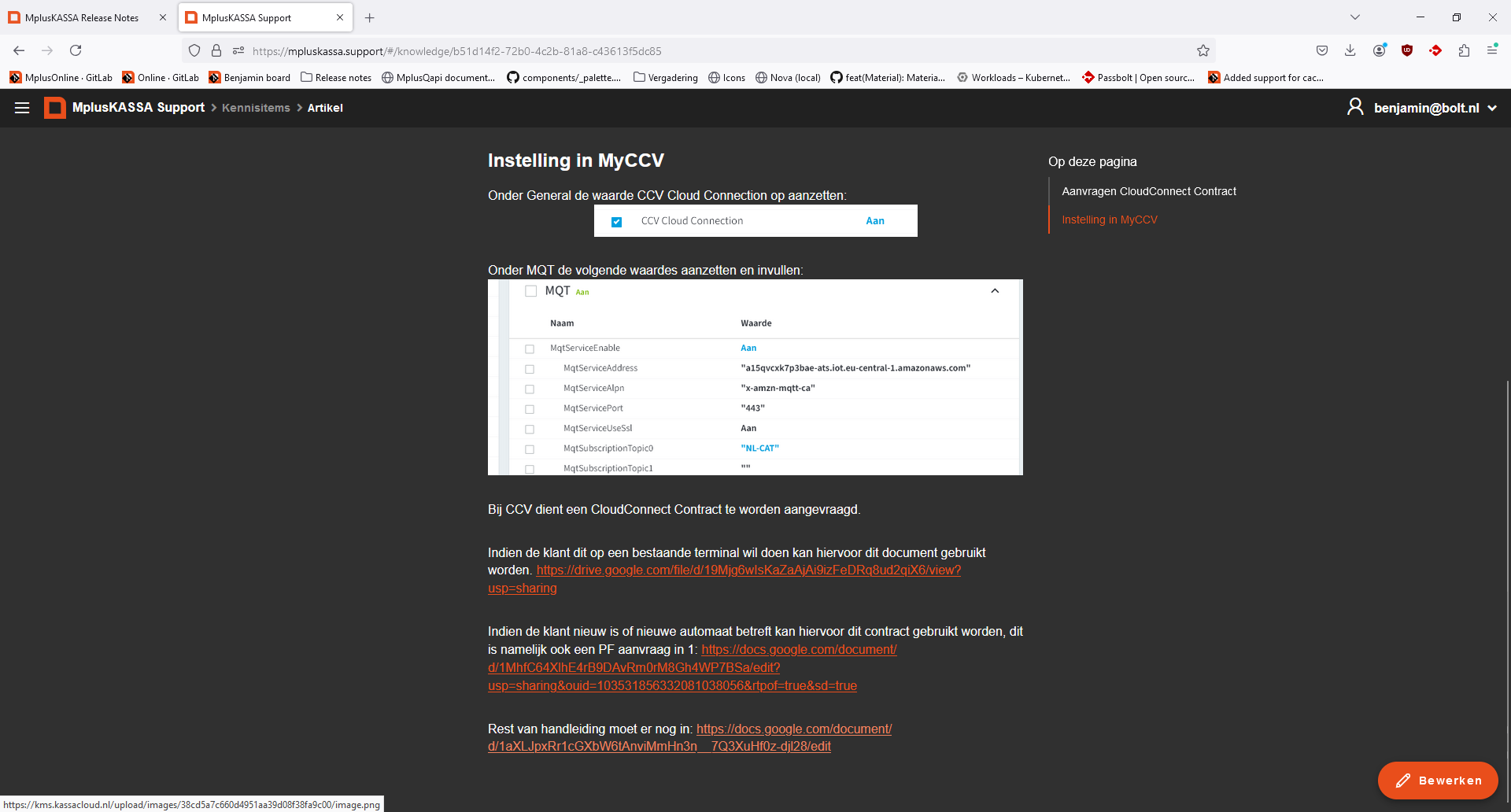Open Icons bookmark
The image size is (1511, 812).
click(x=726, y=77)
